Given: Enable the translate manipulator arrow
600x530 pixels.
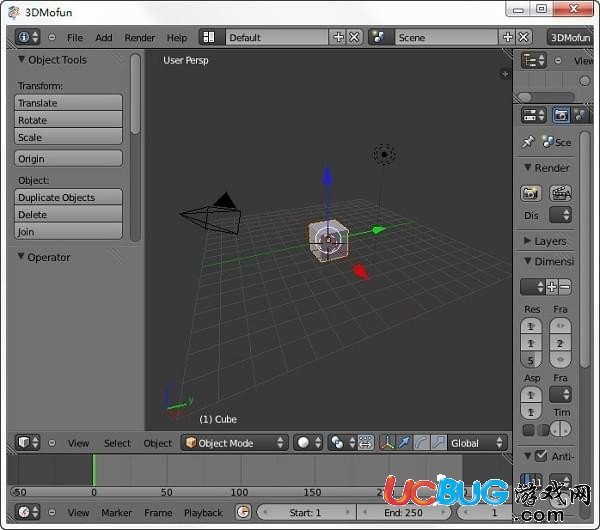Looking at the screenshot, I should 404,443.
